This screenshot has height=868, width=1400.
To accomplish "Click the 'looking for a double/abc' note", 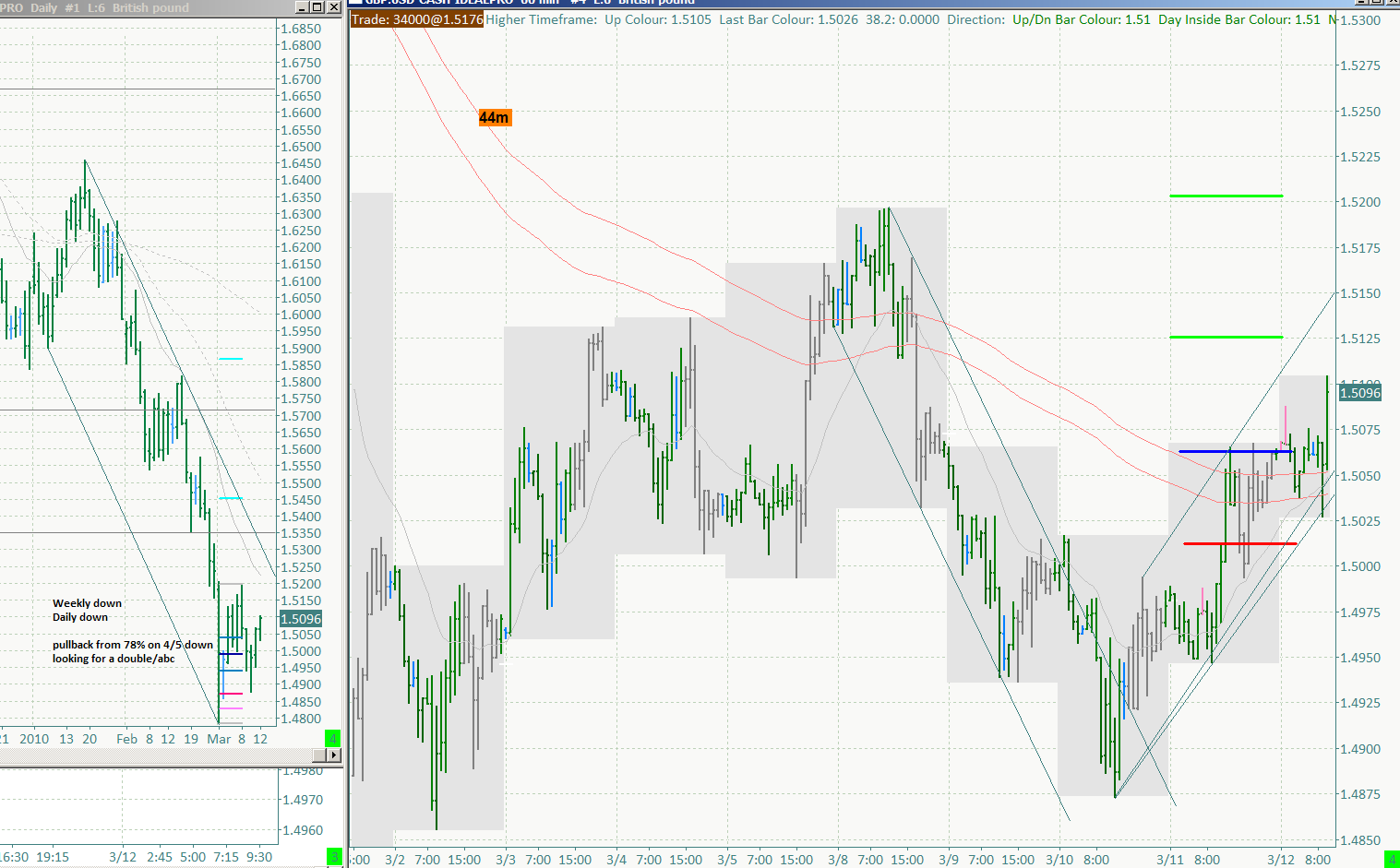I will pos(114,659).
